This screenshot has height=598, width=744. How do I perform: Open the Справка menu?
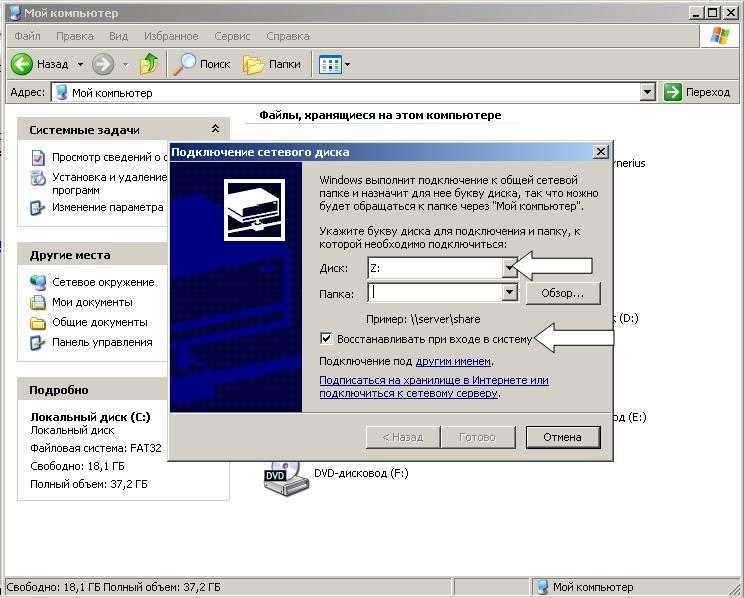(x=288, y=36)
